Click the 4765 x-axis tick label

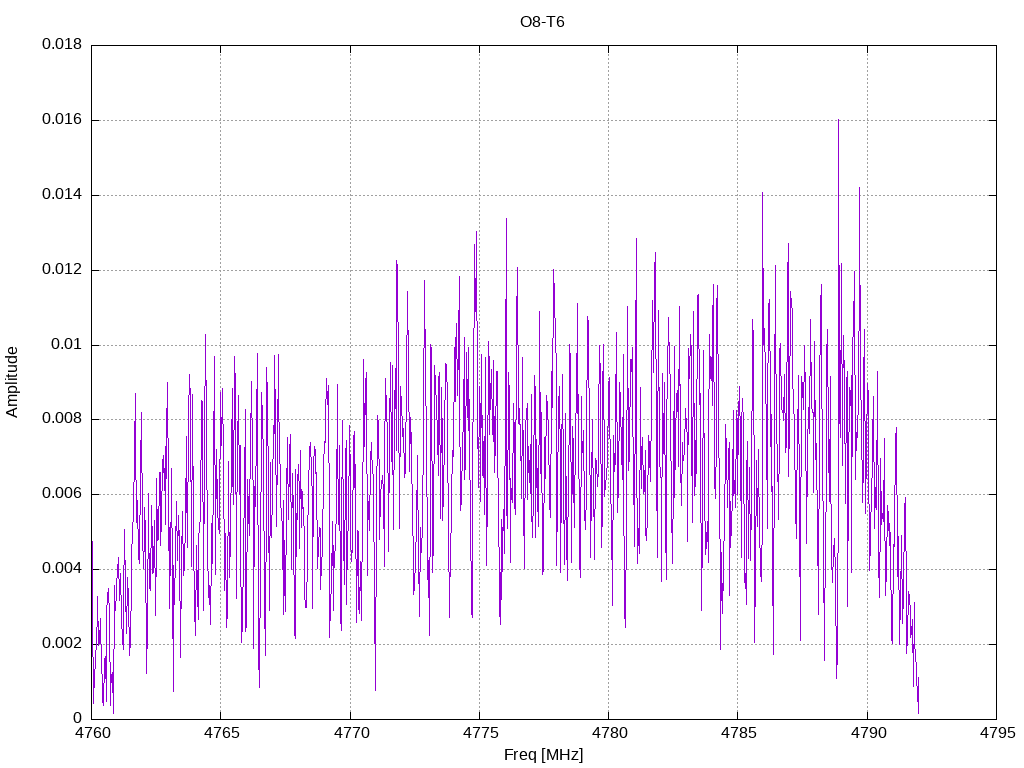click(221, 733)
